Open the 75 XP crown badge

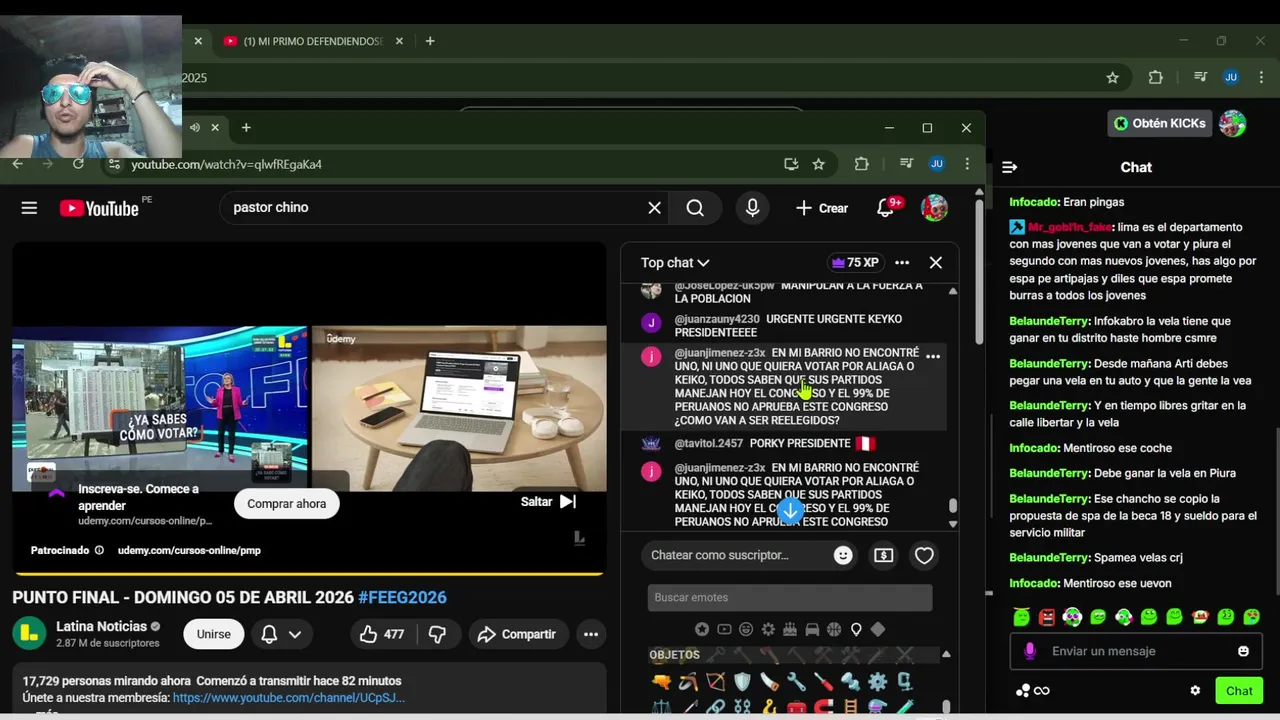point(855,262)
